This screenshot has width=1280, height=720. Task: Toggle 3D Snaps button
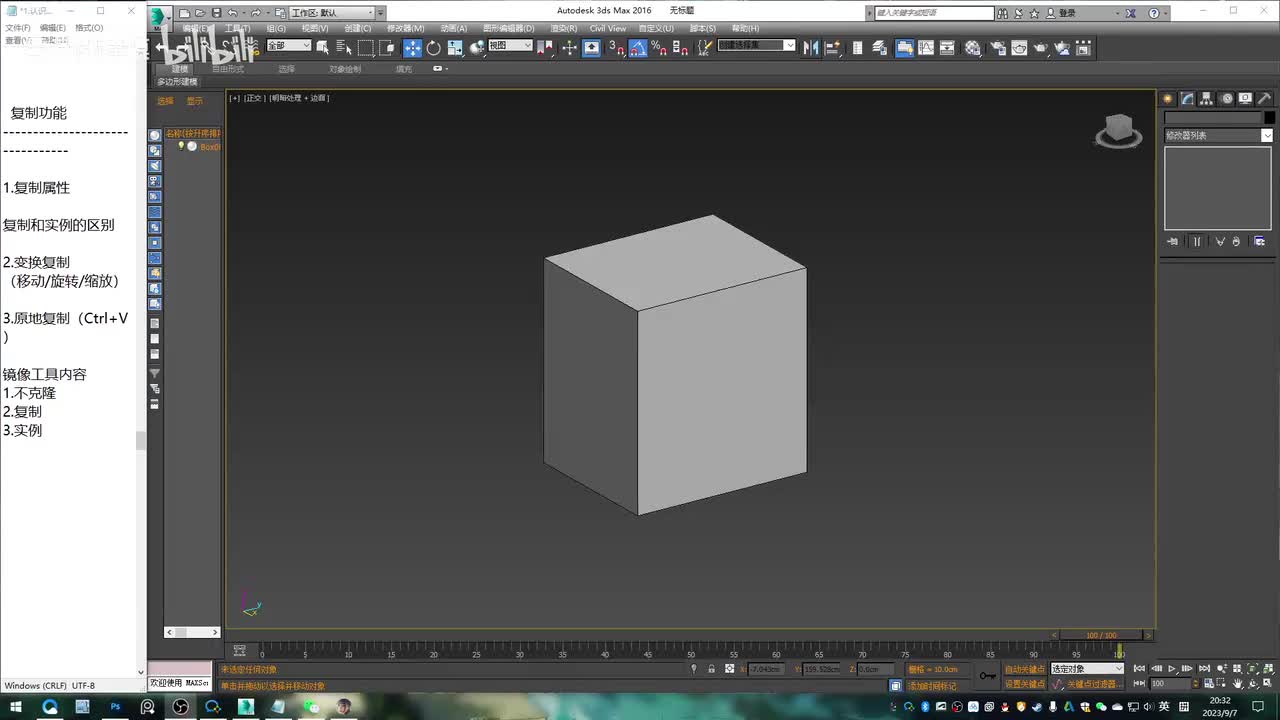click(x=618, y=48)
